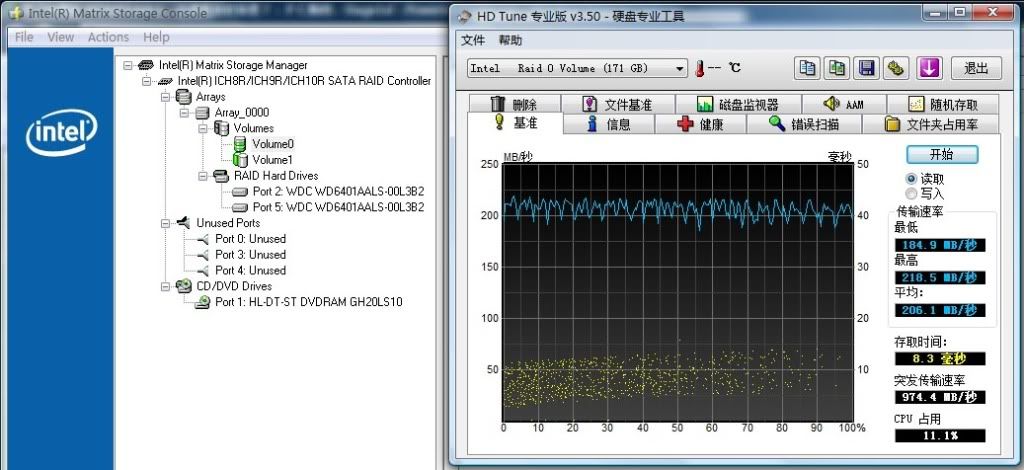
Task: Click the Intel logo in the side panel
Action: (x=61, y=133)
